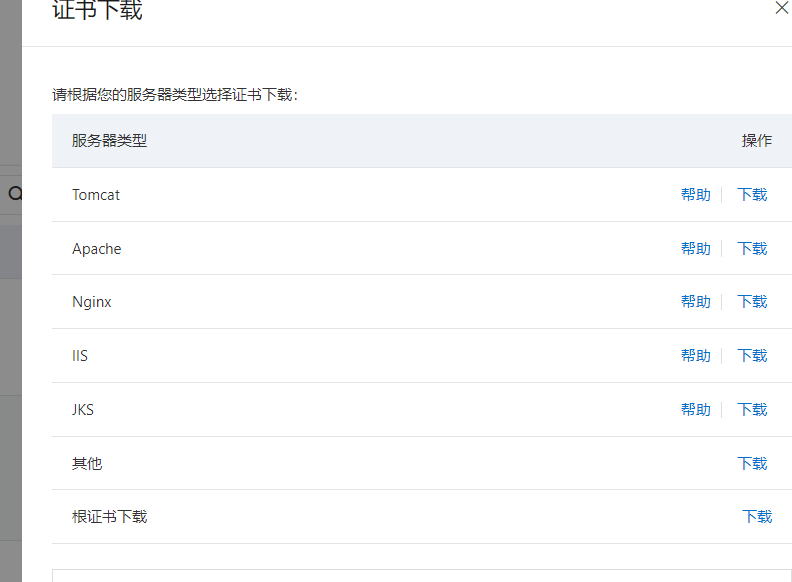The height and width of the screenshot is (582, 792).
Task: Click the 服务器类型 column header
Action: (109, 140)
